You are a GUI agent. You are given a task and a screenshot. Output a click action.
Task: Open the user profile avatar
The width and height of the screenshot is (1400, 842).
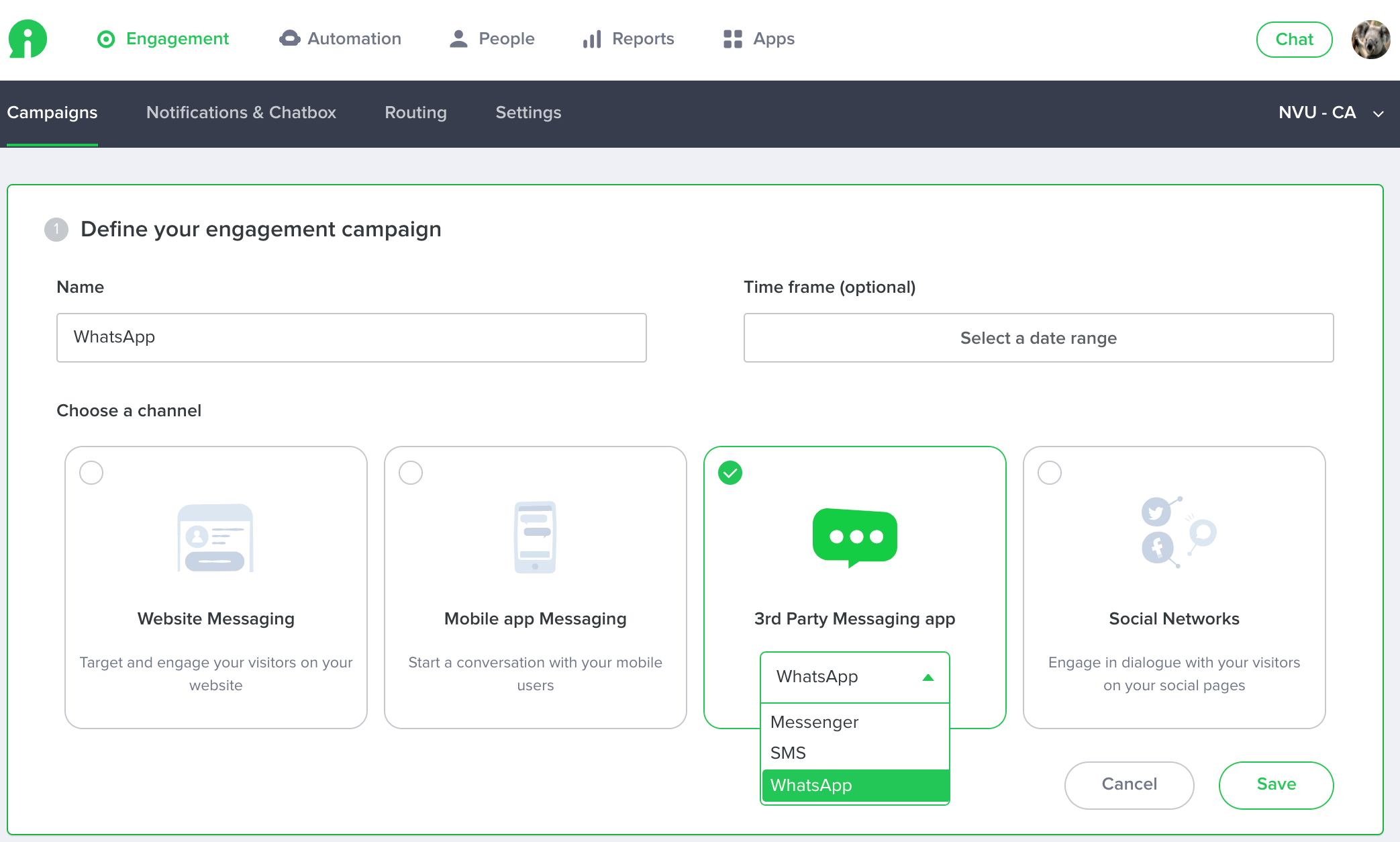pyautogui.click(x=1370, y=40)
